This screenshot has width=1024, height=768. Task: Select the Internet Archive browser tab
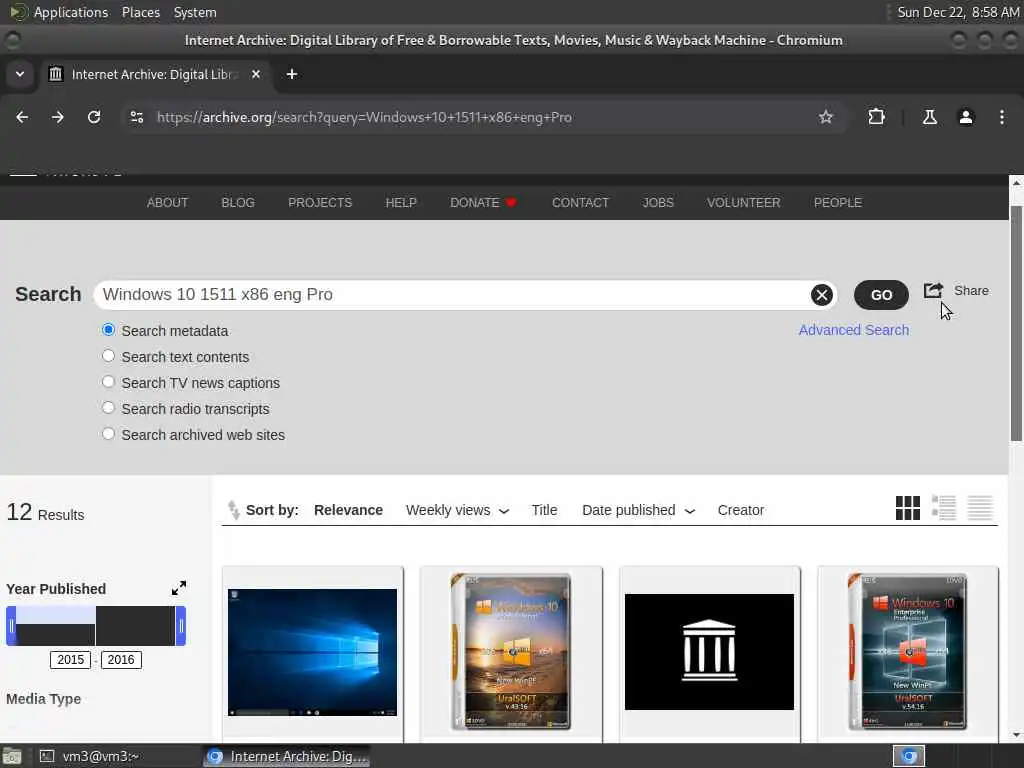tap(154, 74)
